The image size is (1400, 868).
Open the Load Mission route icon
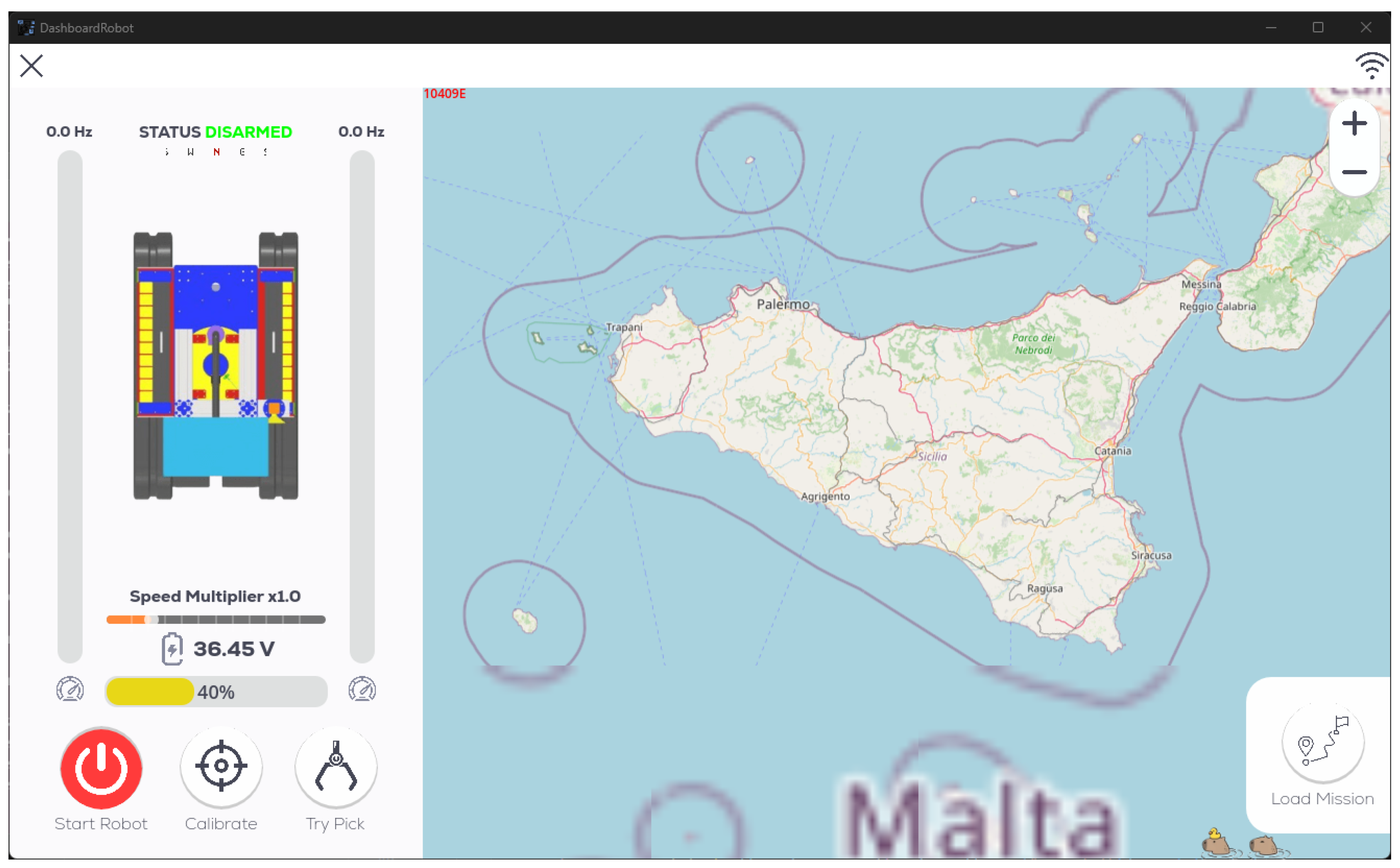point(1322,742)
